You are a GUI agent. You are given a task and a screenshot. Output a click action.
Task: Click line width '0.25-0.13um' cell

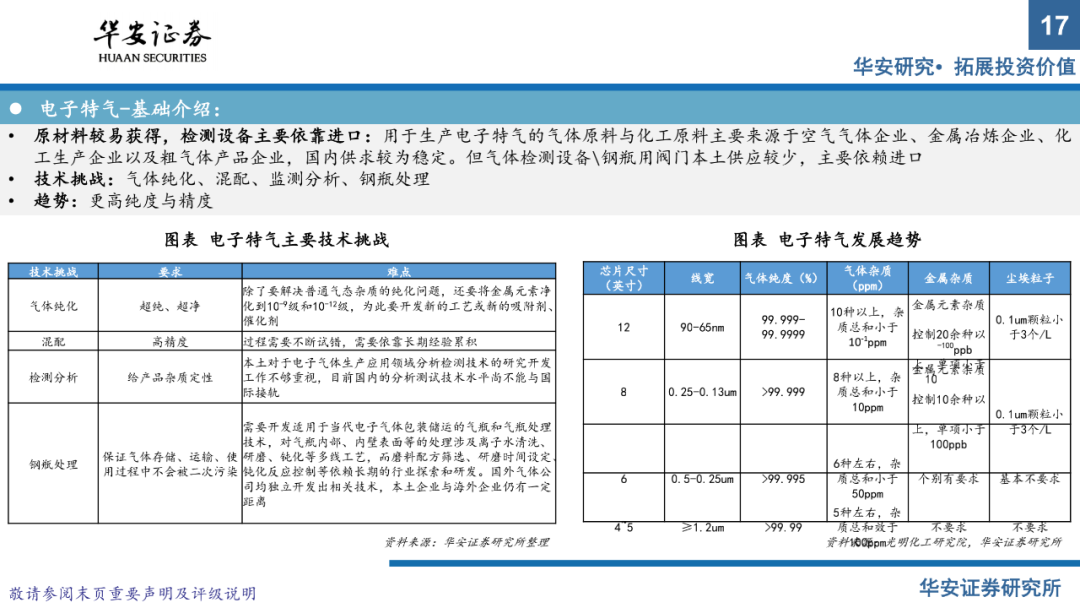pos(702,392)
